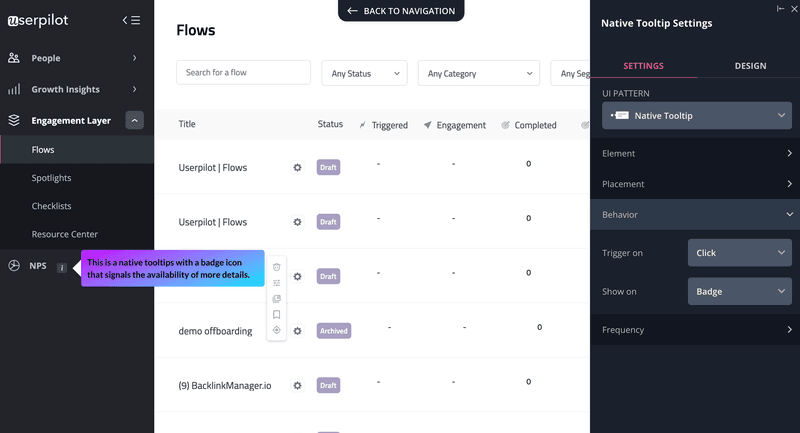Screen dimensions: 800x433
Task: Expand the Element section
Action: pyautogui.click(x=696, y=154)
